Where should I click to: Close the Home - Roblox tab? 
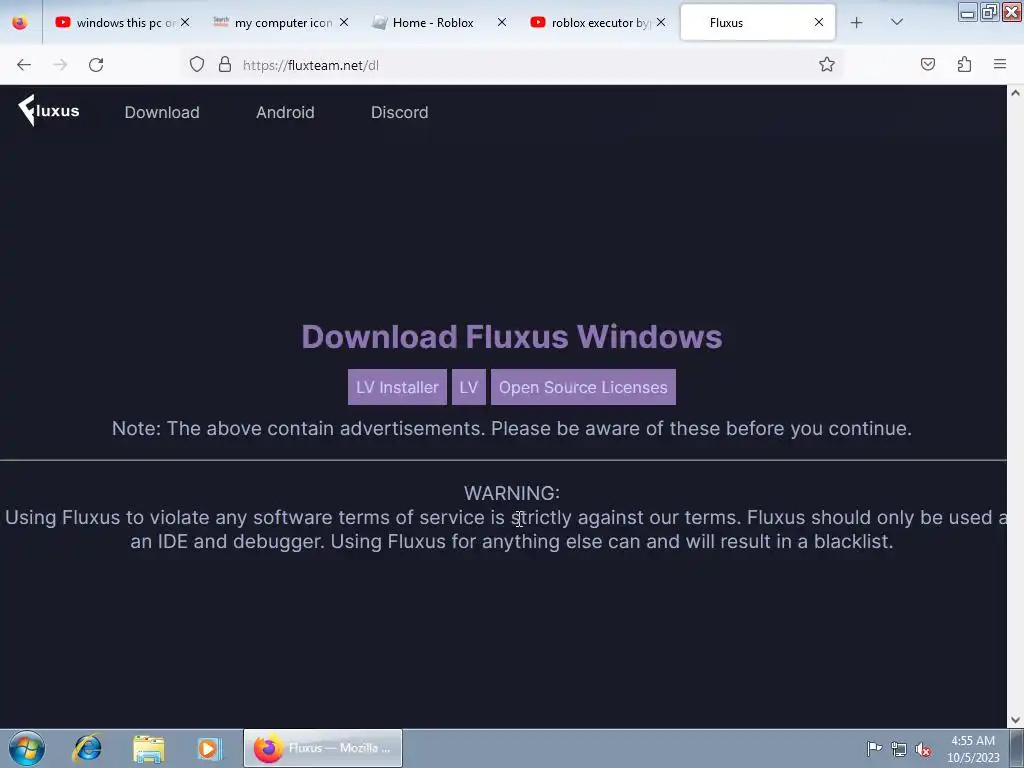(x=502, y=22)
